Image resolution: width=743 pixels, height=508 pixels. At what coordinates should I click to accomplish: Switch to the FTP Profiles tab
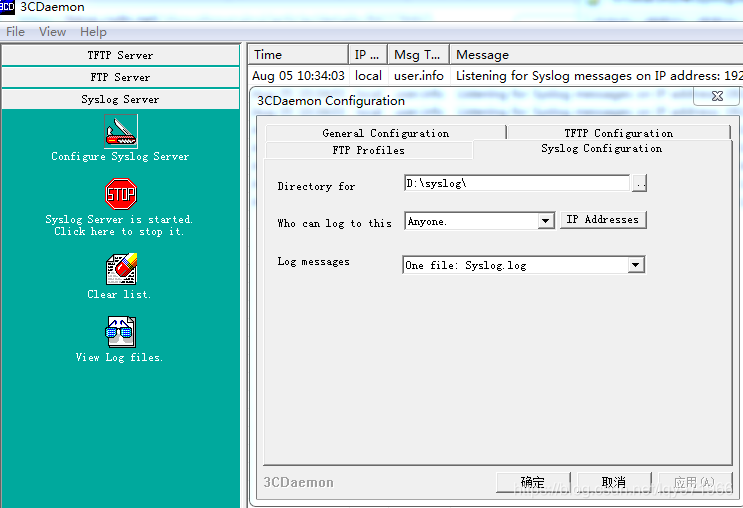coord(369,150)
